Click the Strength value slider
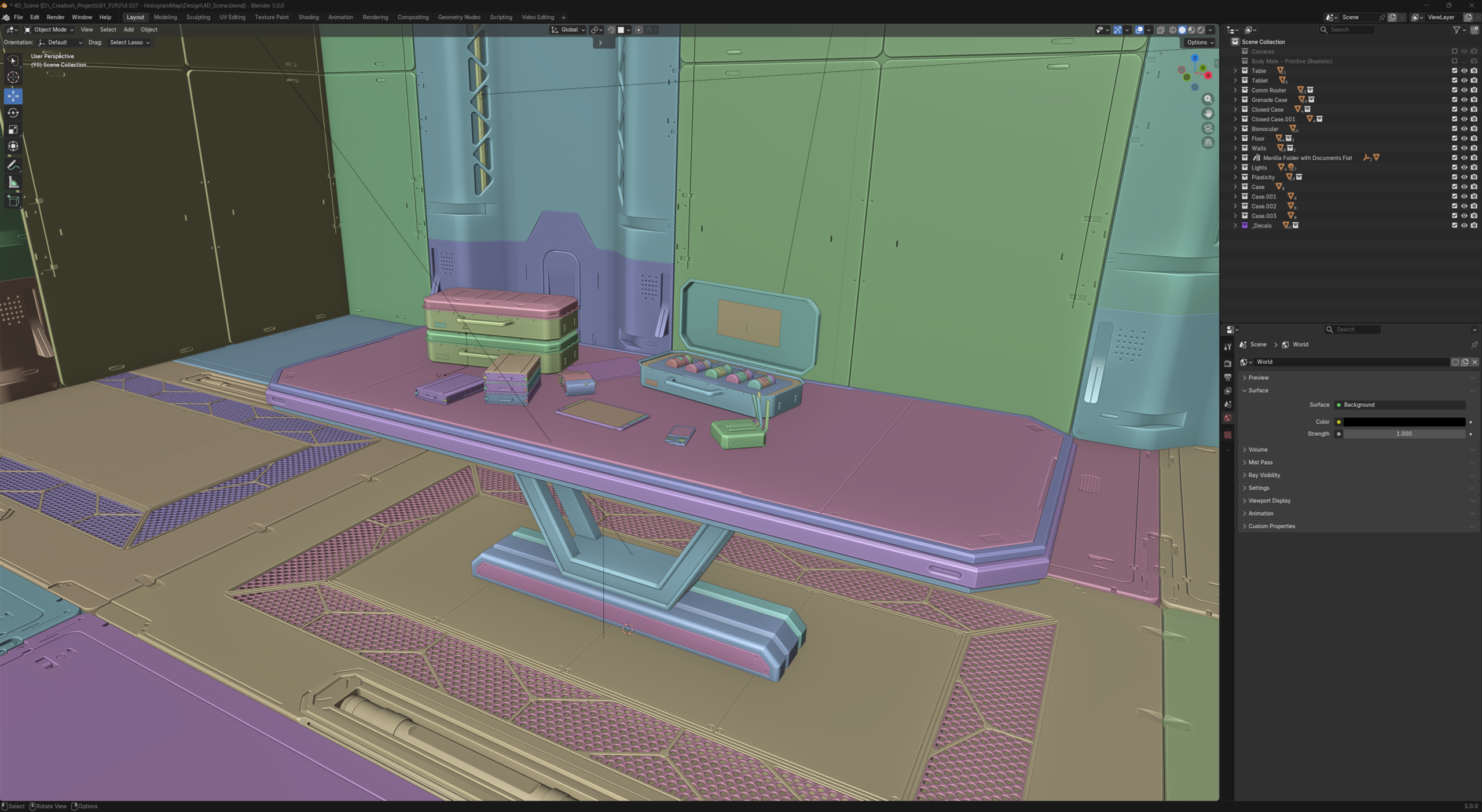1482x812 pixels. (1404, 434)
